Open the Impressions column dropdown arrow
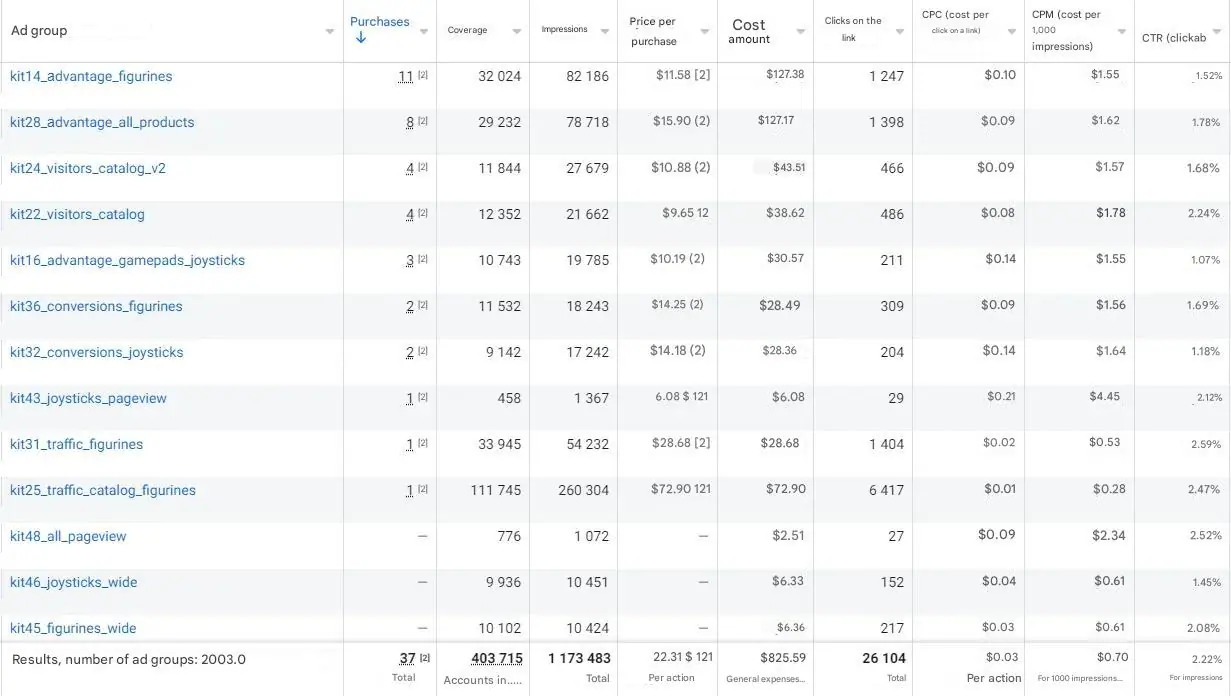The image size is (1231, 696). [605, 32]
